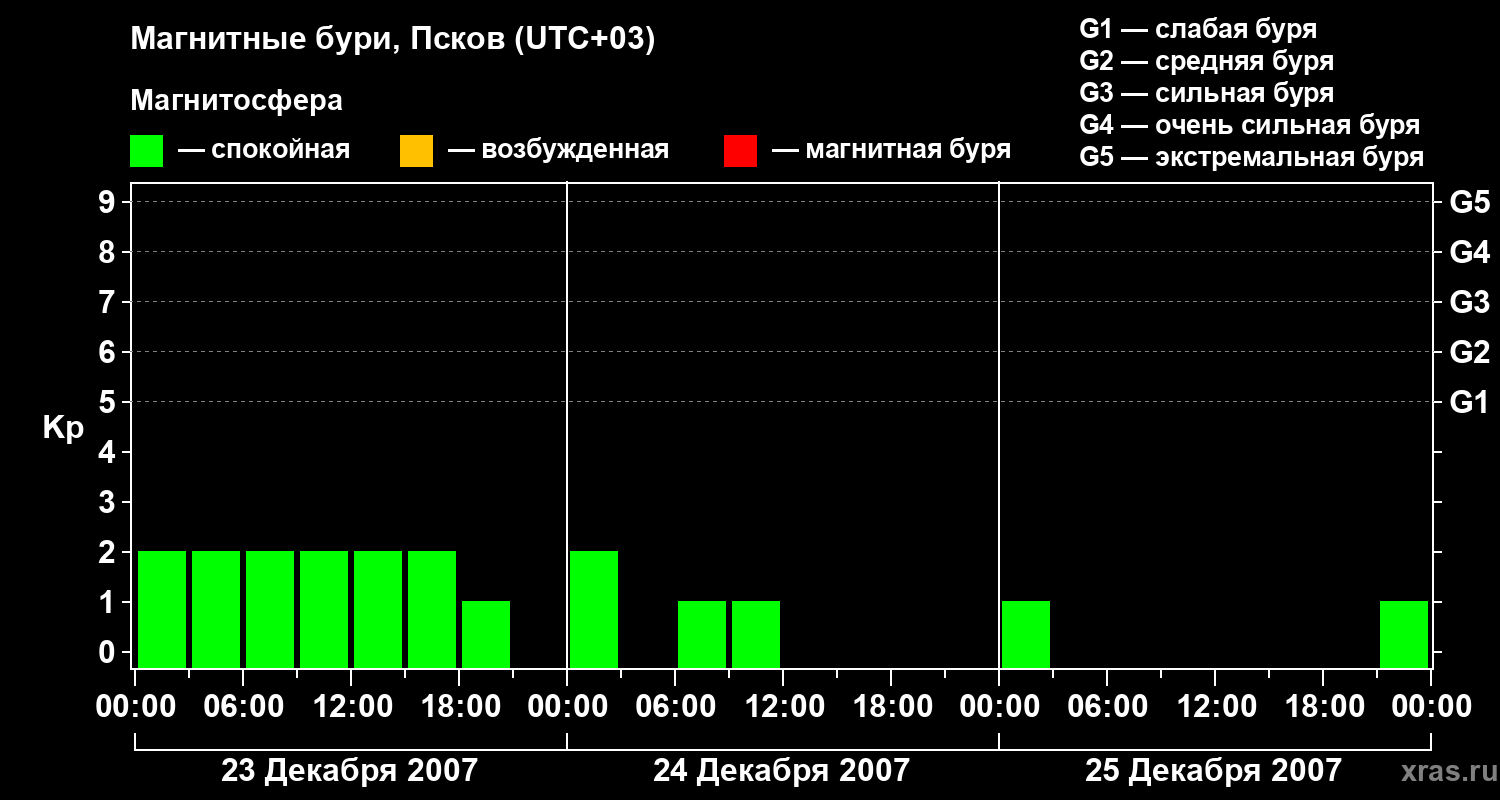The image size is (1500, 800).
Task: Select the orange 'возбужденная' legend swatch
Action: pyautogui.click(x=416, y=151)
